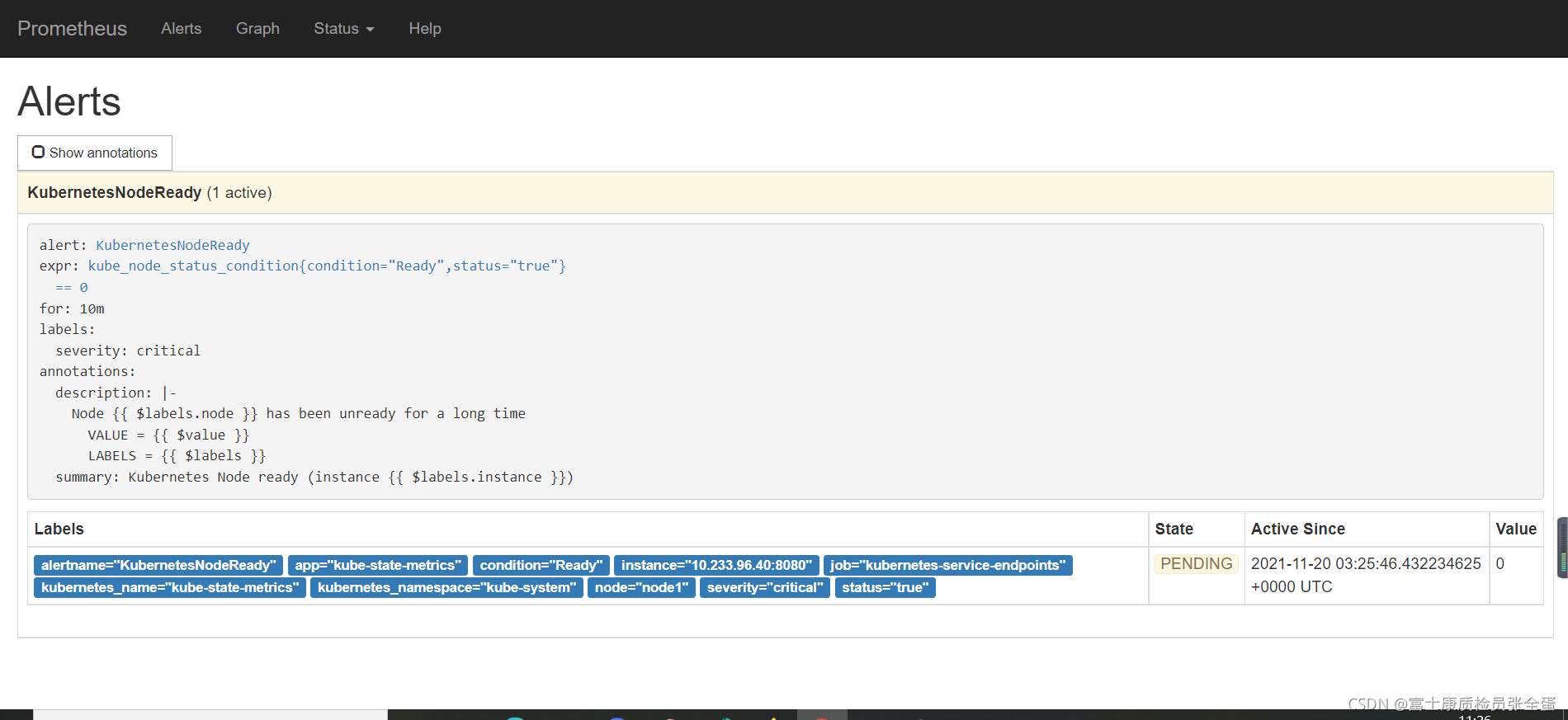Click the job="kubernetes-service-endpoints" label badge

[x=948, y=565]
